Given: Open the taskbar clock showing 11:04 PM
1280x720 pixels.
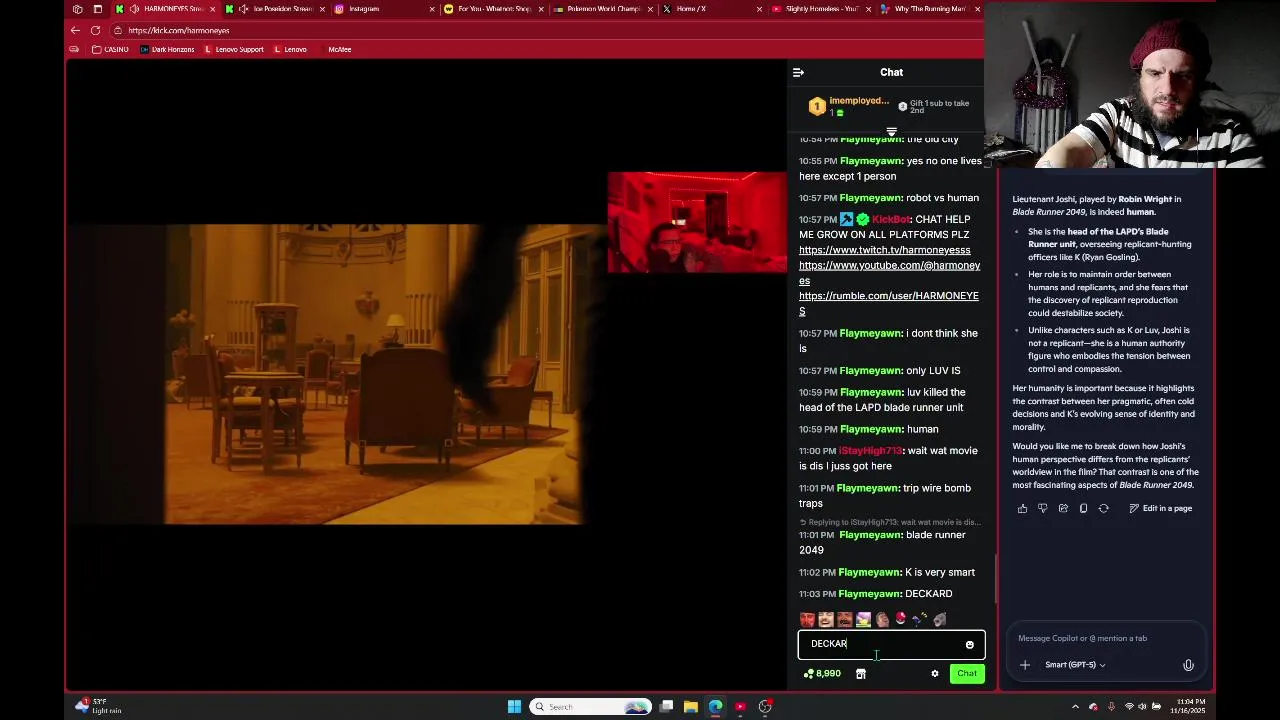Looking at the screenshot, I should [x=1190, y=706].
